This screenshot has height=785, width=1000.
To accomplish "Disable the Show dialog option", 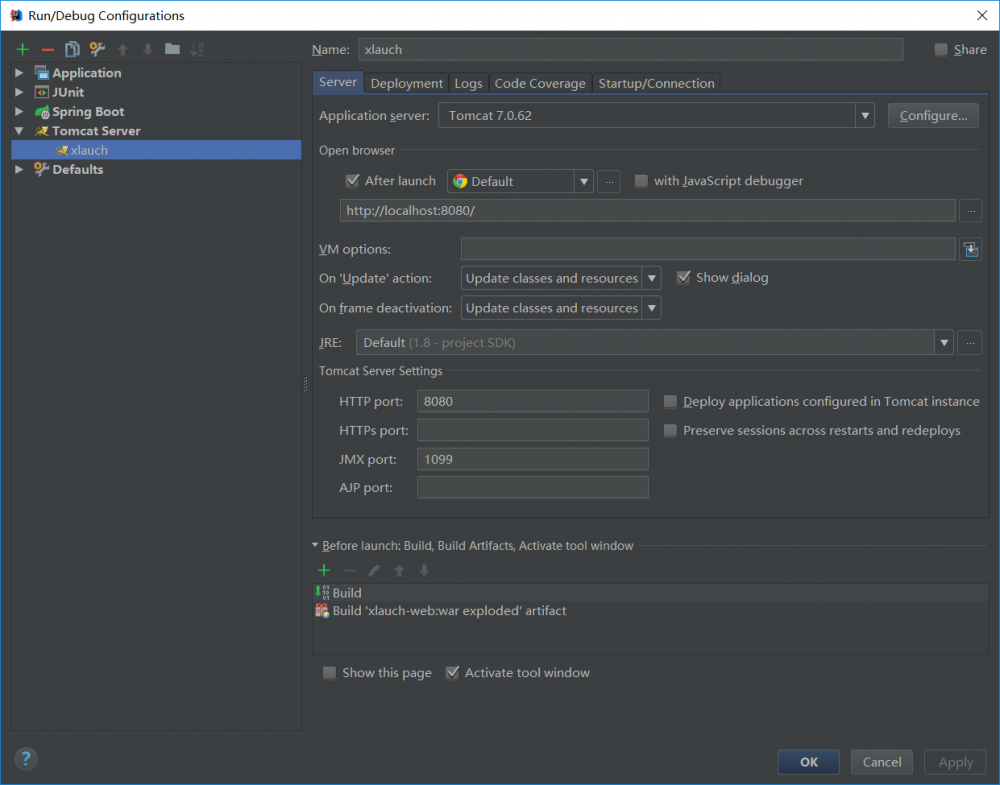I will pos(684,277).
